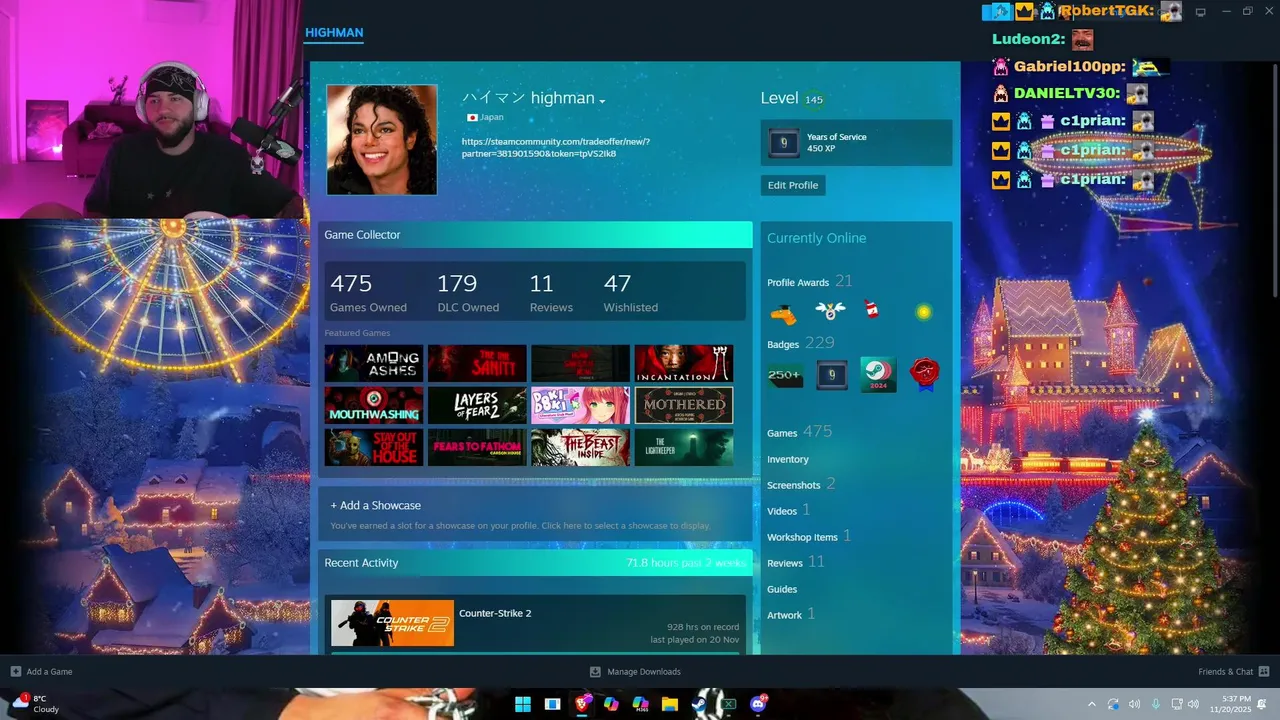This screenshot has height=720, width=1280.
Task: Open the Workshop Items link
Action: [x=809, y=536]
